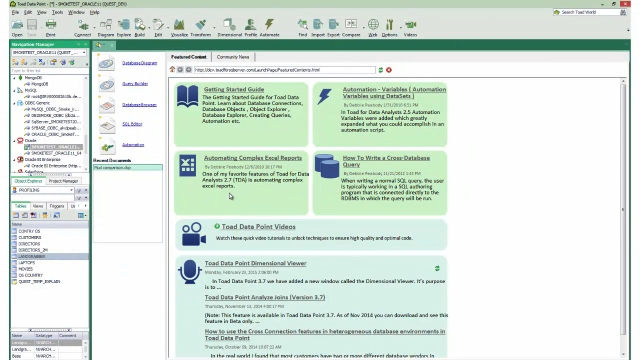
Task: Select the MOVIES table
Action: 25,269
